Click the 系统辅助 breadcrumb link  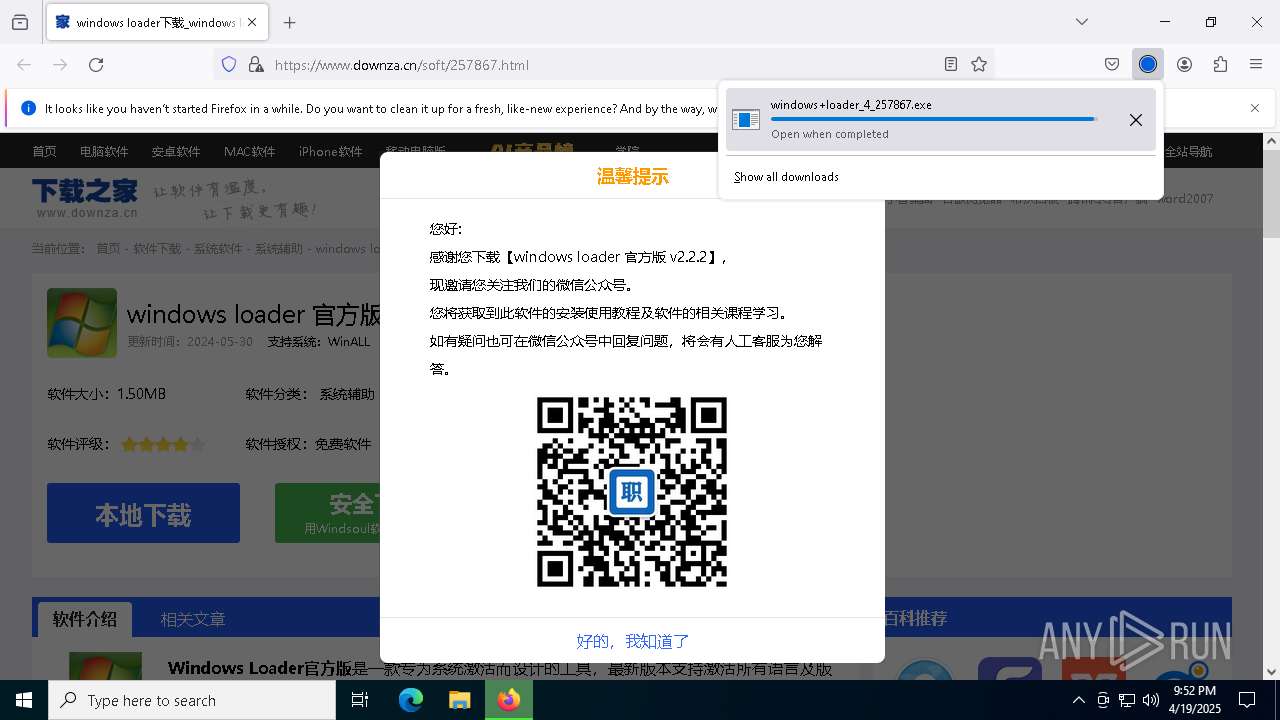tap(278, 248)
